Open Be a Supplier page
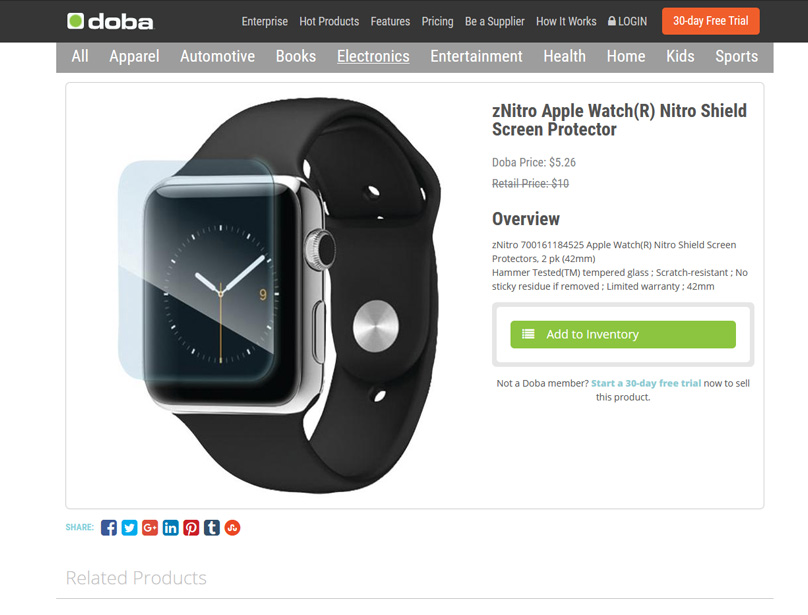This screenshot has height=615, width=808. 495,21
